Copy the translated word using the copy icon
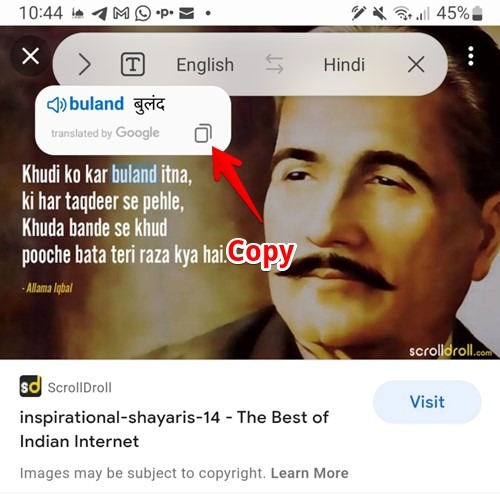Screen dimensions: 500x503 tap(203, 133)
